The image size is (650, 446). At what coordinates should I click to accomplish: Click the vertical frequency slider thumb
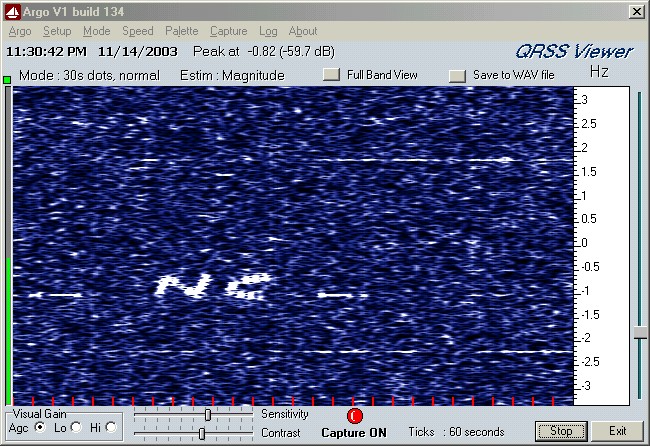[640, 332]
